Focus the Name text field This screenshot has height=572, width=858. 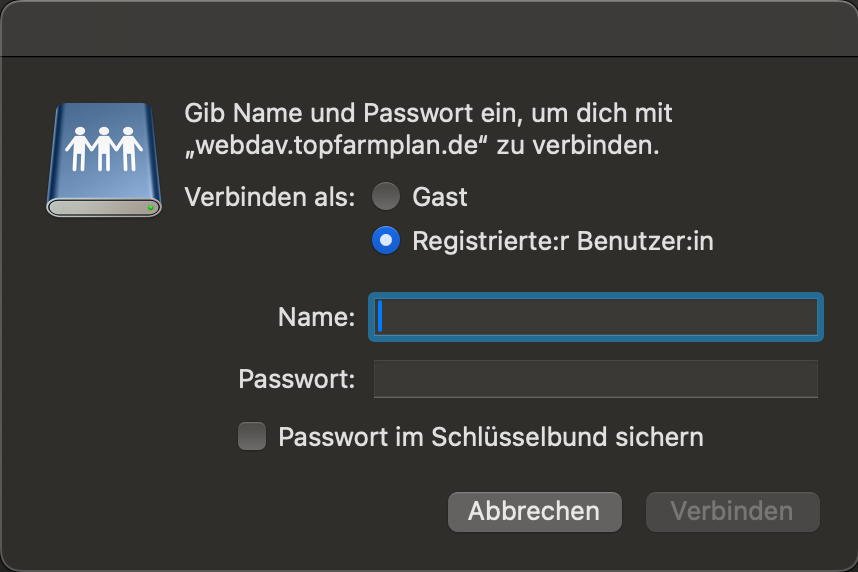click(x=596, y=318)
